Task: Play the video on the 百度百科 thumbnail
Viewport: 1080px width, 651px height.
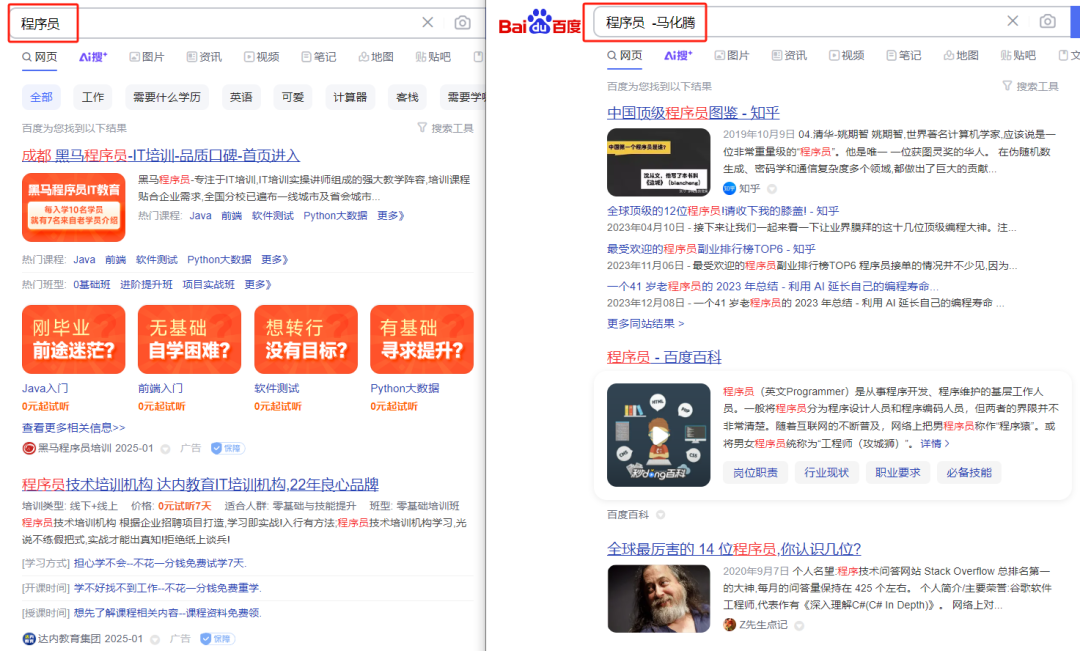Action: coord(658,435)
